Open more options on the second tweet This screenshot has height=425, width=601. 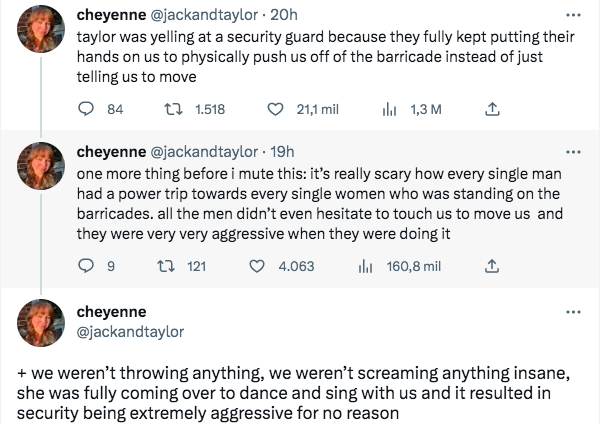tap(572, 153)
